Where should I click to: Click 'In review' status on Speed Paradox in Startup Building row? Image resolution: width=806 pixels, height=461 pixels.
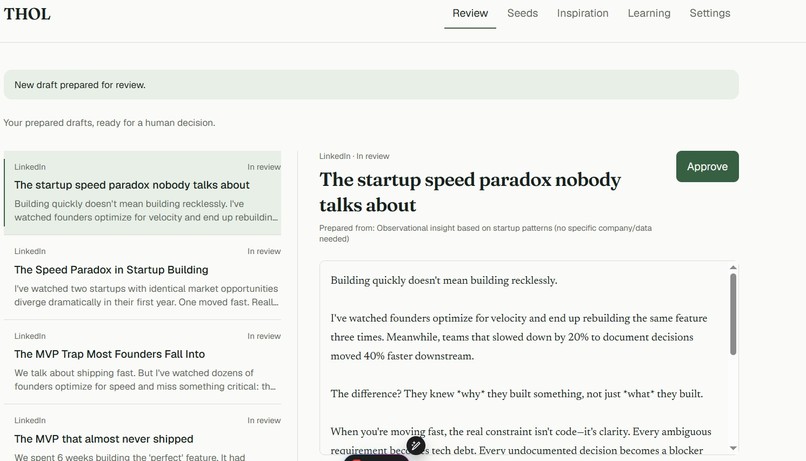pos(264,251)
